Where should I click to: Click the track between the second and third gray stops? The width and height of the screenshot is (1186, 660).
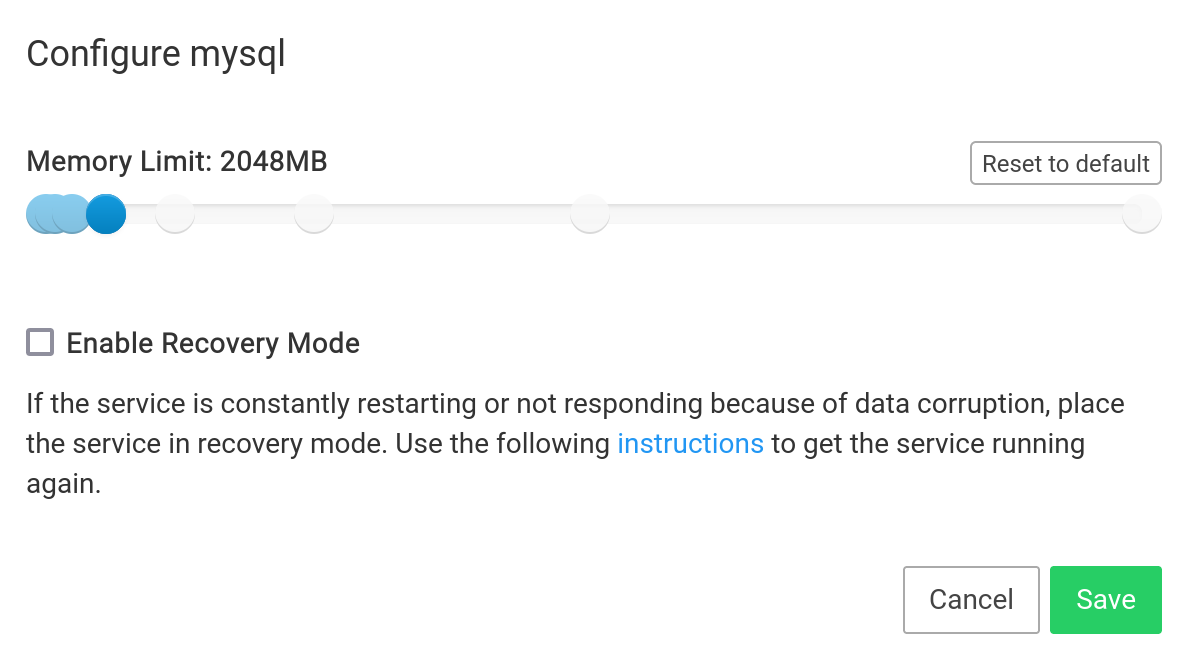(452, 214)
